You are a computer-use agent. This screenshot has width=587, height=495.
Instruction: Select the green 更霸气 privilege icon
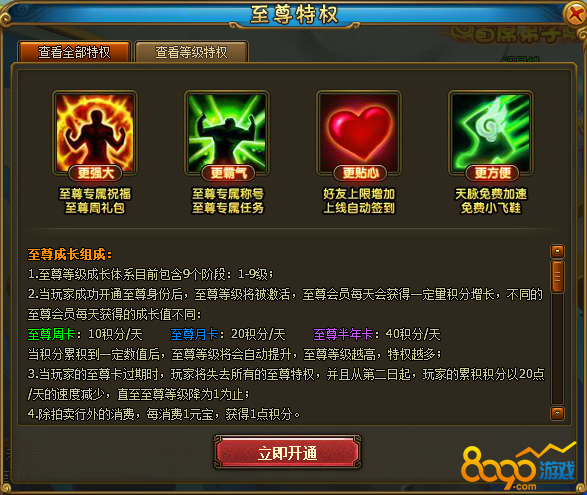[227, 131]
